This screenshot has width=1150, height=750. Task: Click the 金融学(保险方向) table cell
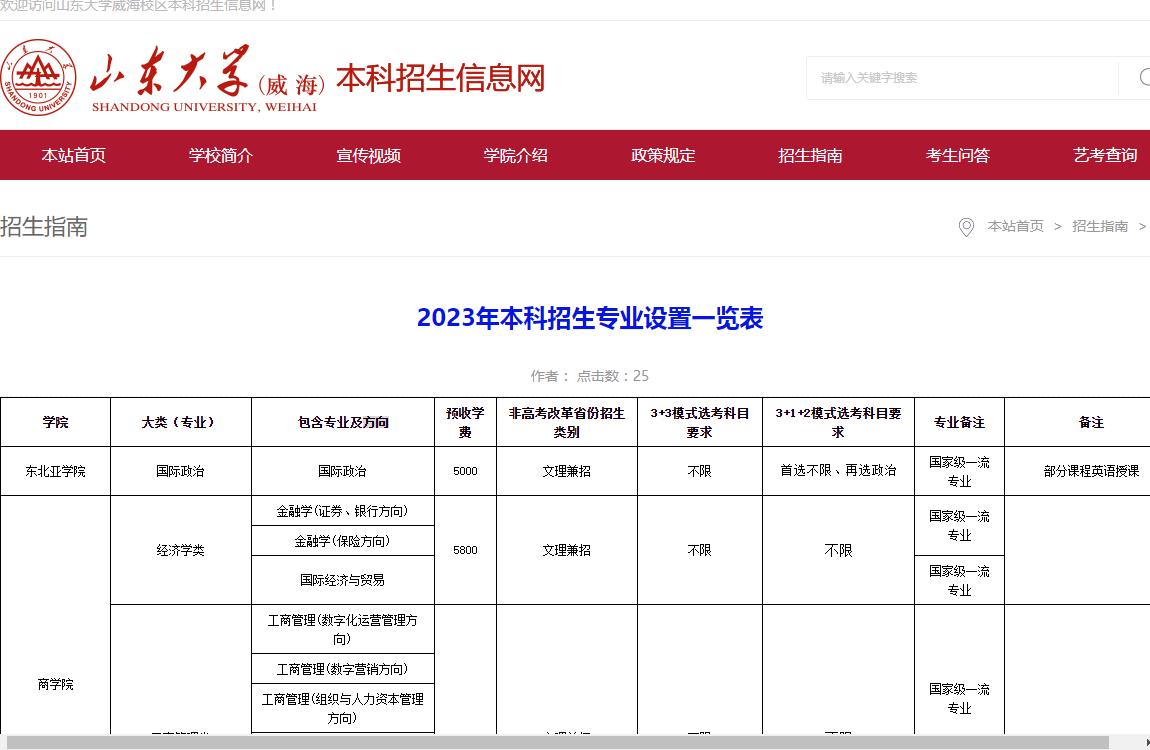(342, 541)
